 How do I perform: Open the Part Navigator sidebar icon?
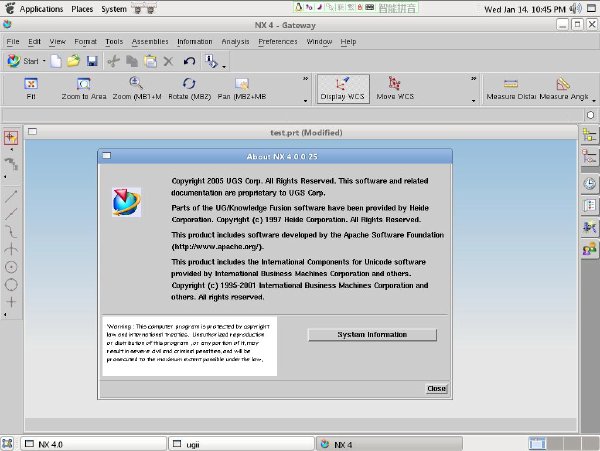[589, 157]
